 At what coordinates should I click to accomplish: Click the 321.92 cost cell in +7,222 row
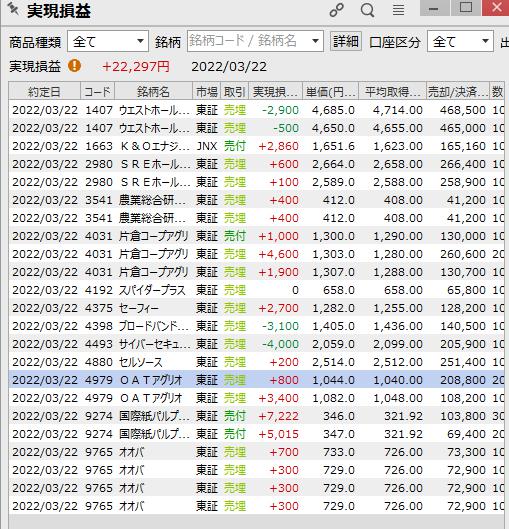tap(403, 416)
